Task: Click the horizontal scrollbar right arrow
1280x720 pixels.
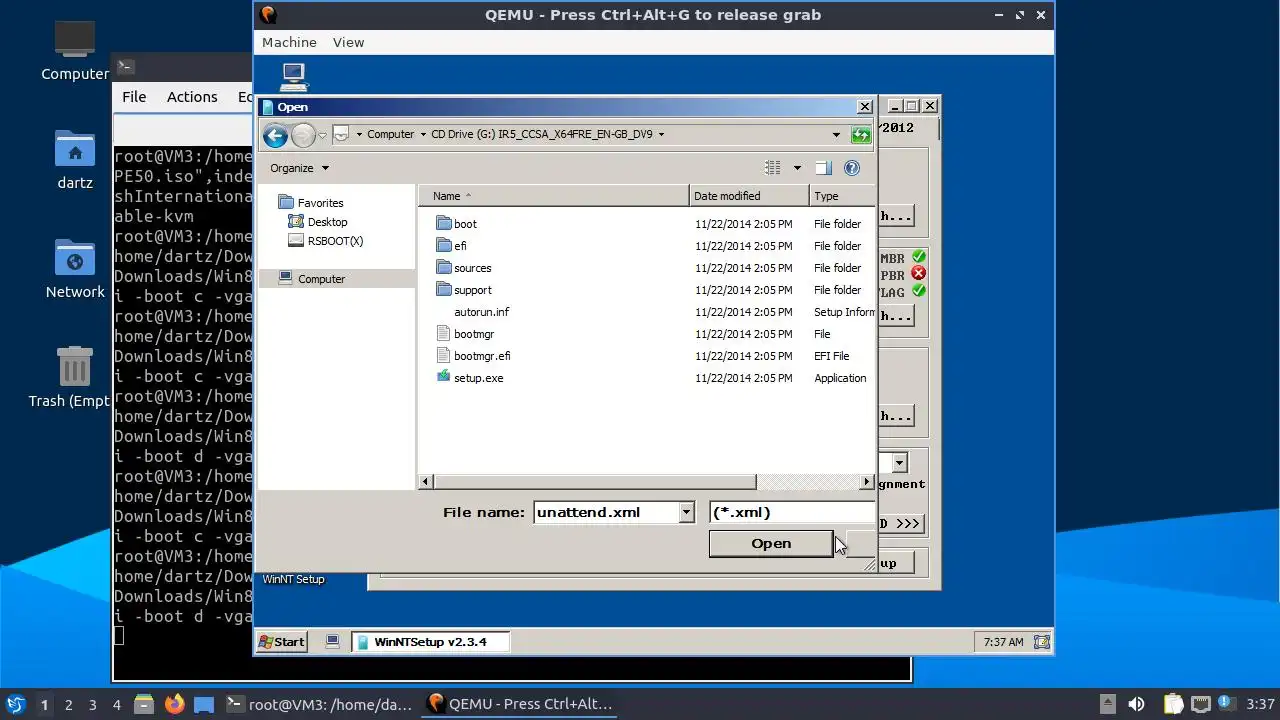Action: click(x=866, y=482)
